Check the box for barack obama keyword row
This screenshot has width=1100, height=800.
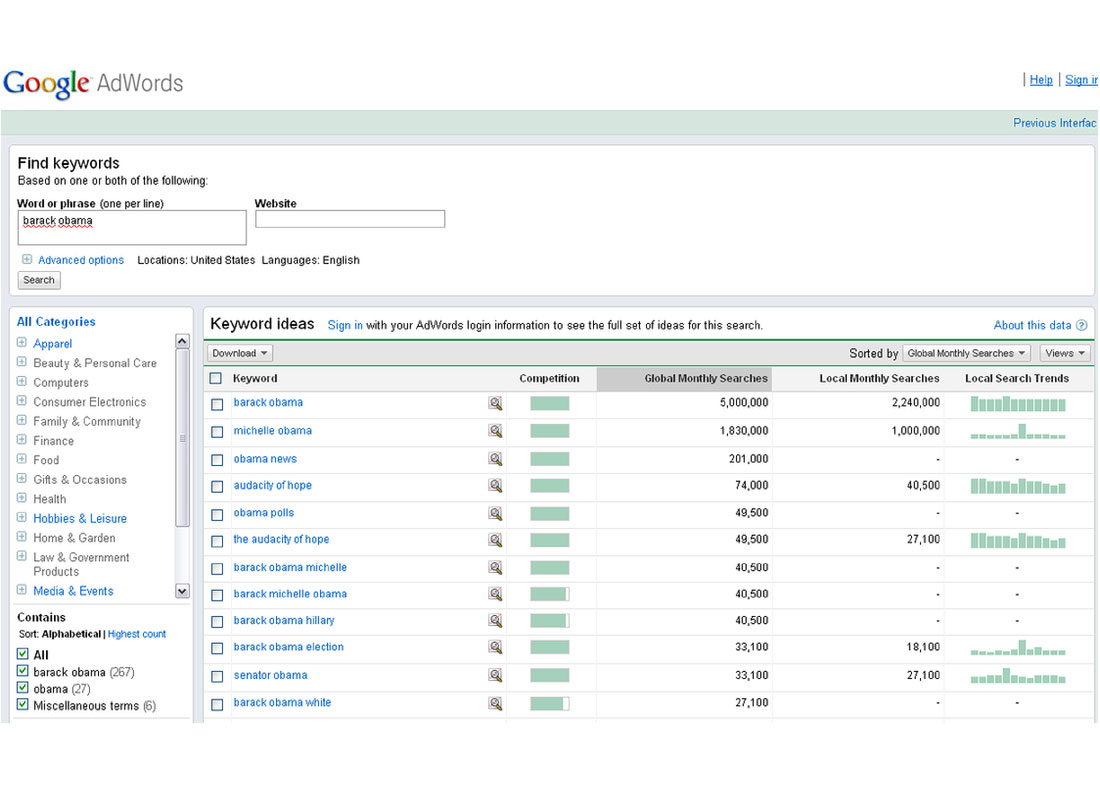[217, 404]
